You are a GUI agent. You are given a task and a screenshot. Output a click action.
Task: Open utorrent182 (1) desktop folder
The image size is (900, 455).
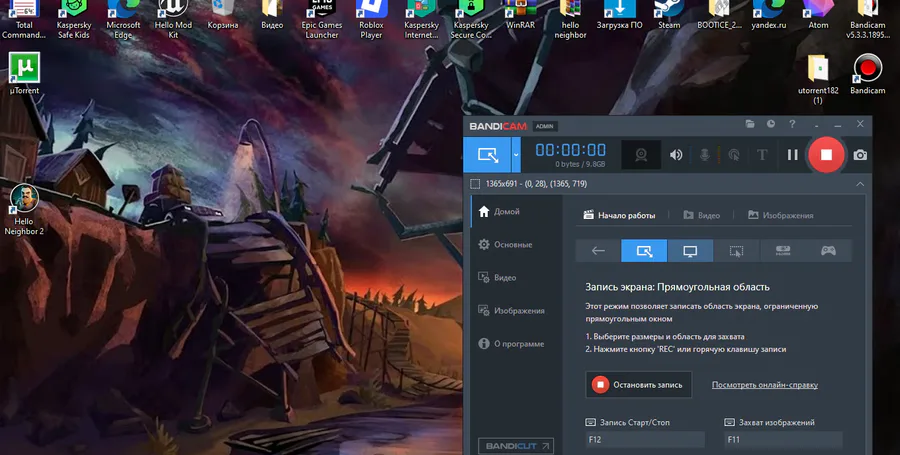click(818, 79)
